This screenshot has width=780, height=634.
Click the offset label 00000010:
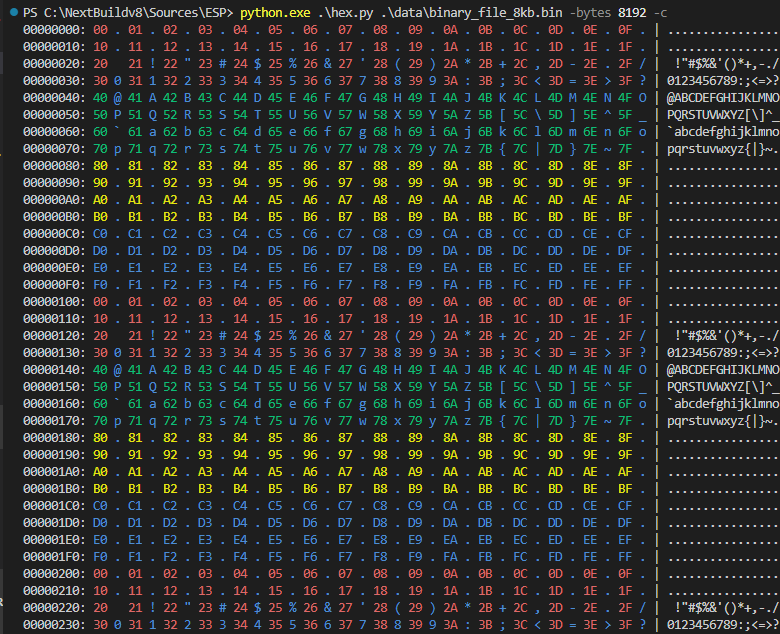tap(54, 47)
